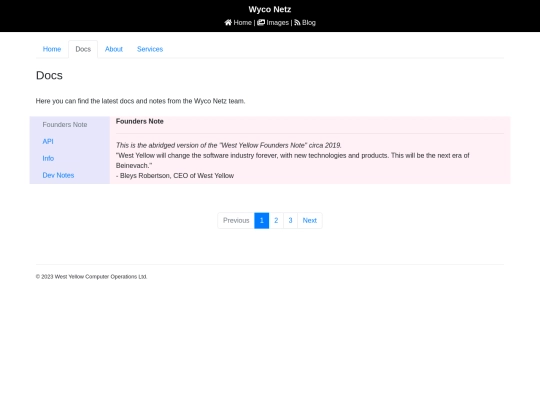Click the Next pagination button
Screen dimensions: 540x405
(x=310, y=220)
